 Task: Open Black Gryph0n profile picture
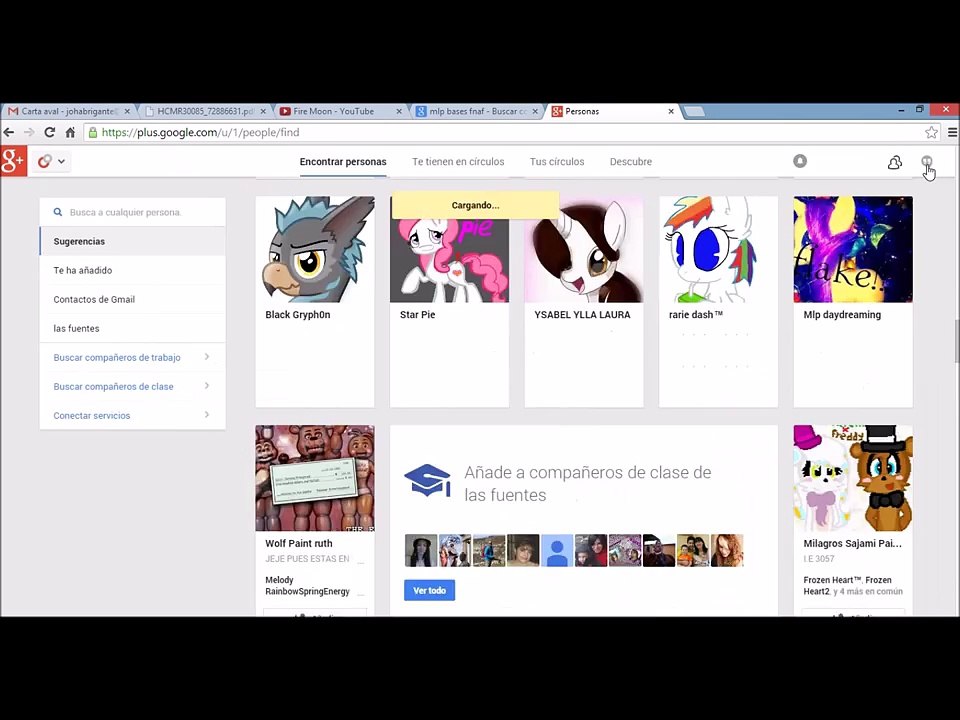coord(315,249)
